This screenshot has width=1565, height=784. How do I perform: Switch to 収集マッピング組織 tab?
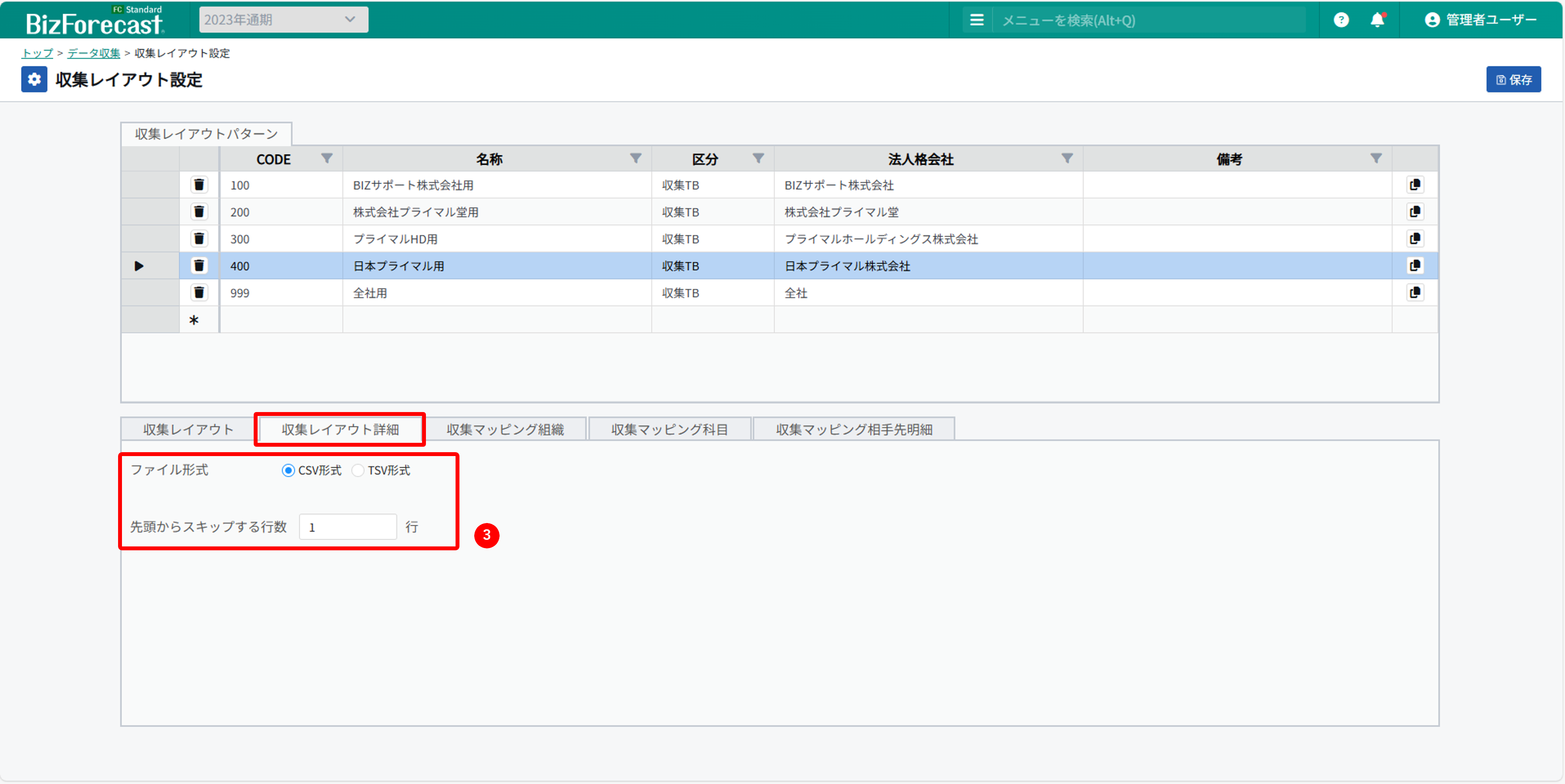point(505,429)
